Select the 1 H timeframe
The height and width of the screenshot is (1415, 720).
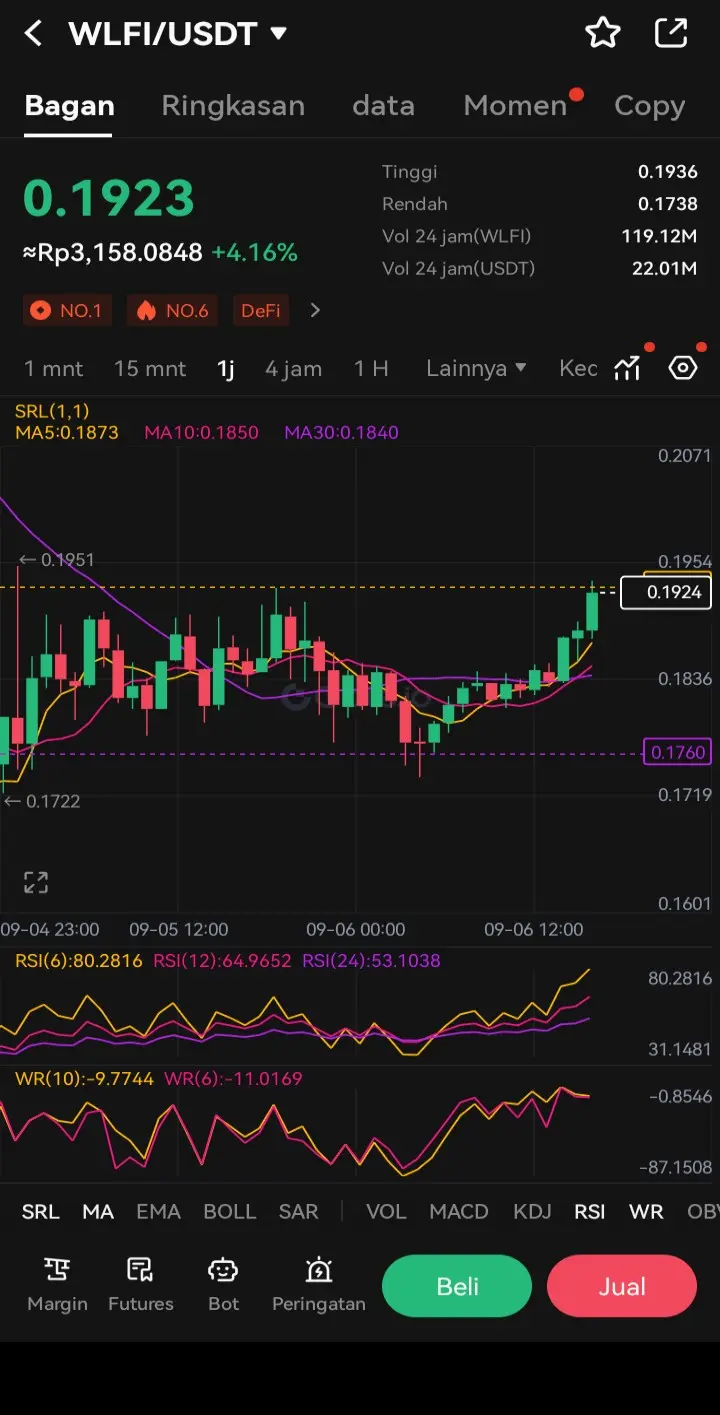pyautogui.click(x=371, y=368)
